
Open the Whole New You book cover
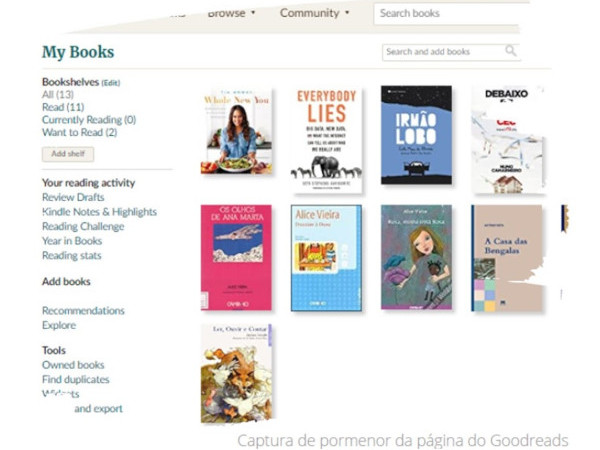(x=236, y=131)
